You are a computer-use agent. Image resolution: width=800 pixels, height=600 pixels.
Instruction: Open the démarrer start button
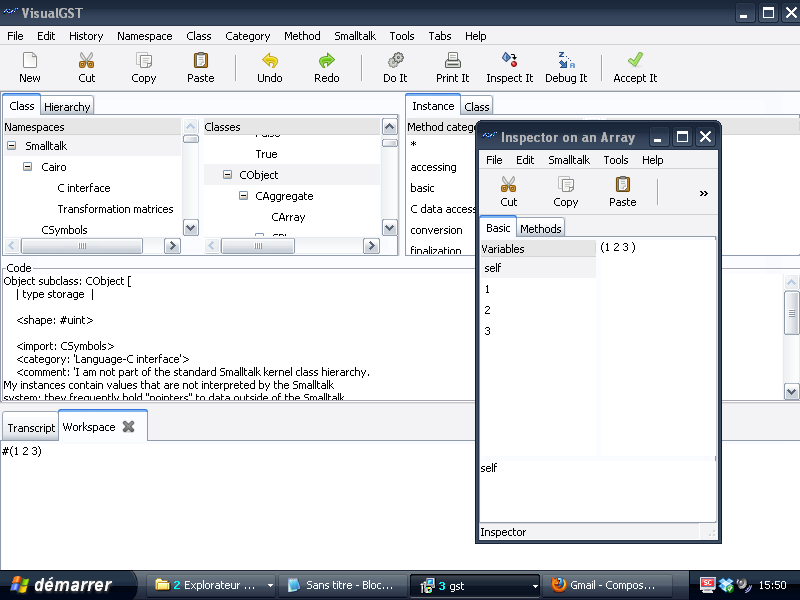pyautogui.click(x=66, y=585)
